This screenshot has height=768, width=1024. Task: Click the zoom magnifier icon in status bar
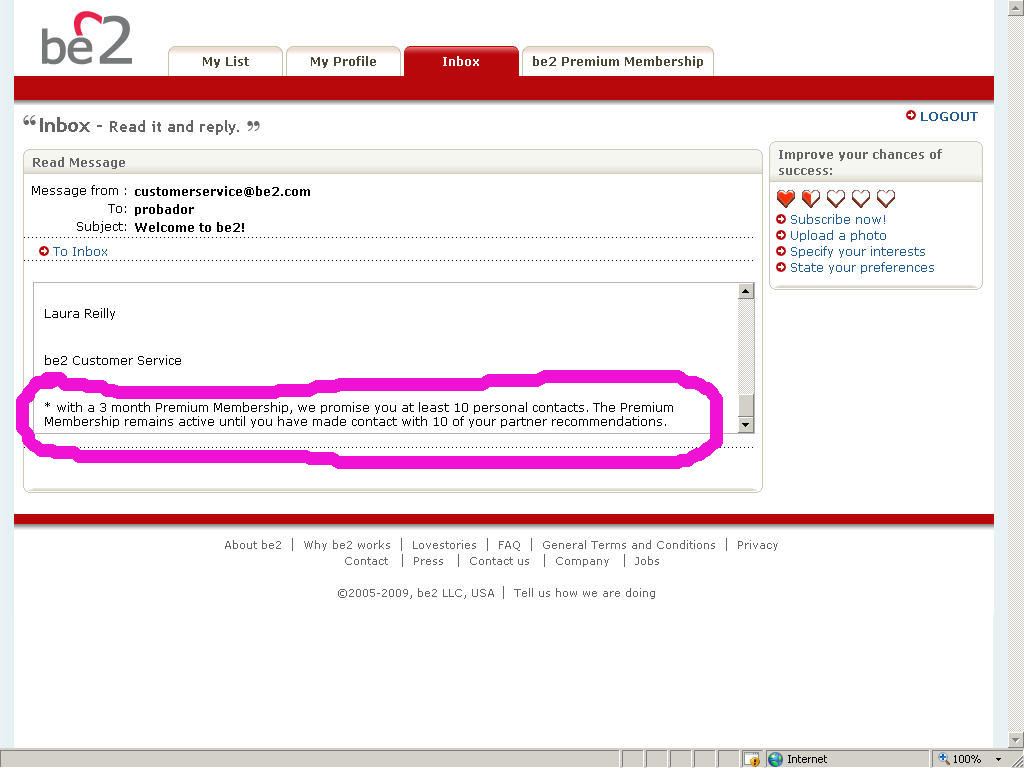click(x=944, y=759)
